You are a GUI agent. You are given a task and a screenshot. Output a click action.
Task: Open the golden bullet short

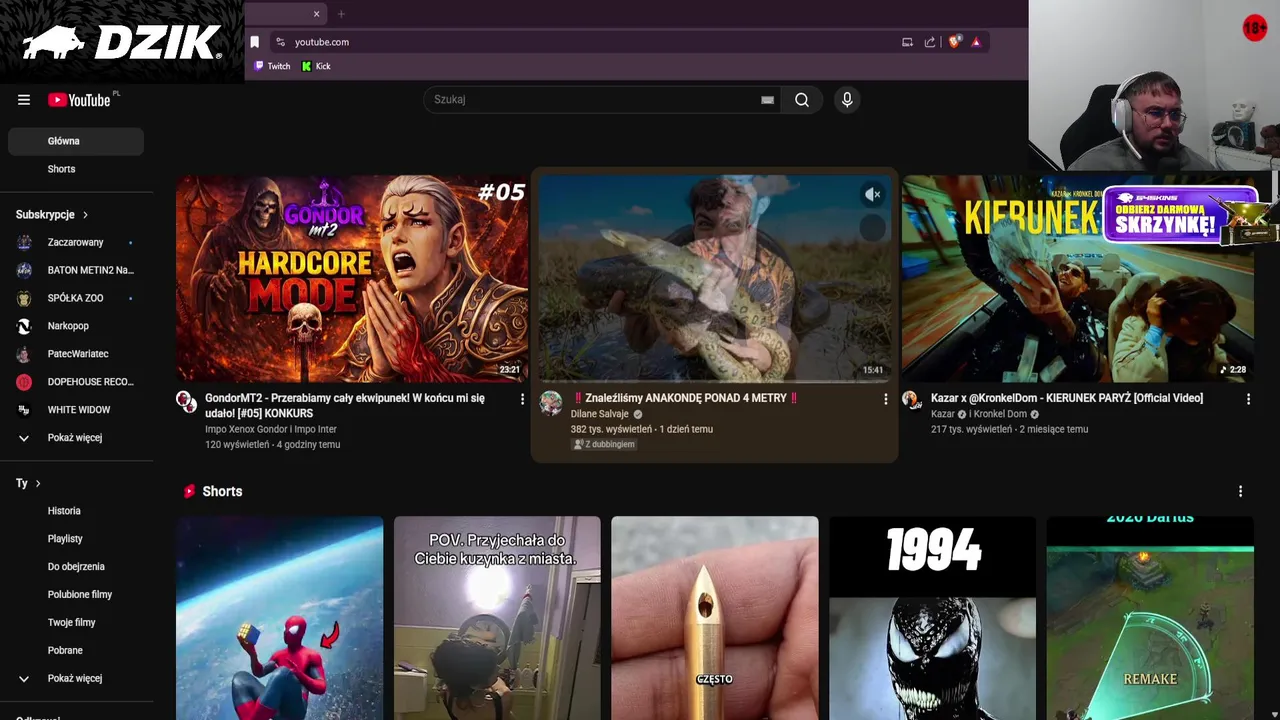[x=714, y=618]
